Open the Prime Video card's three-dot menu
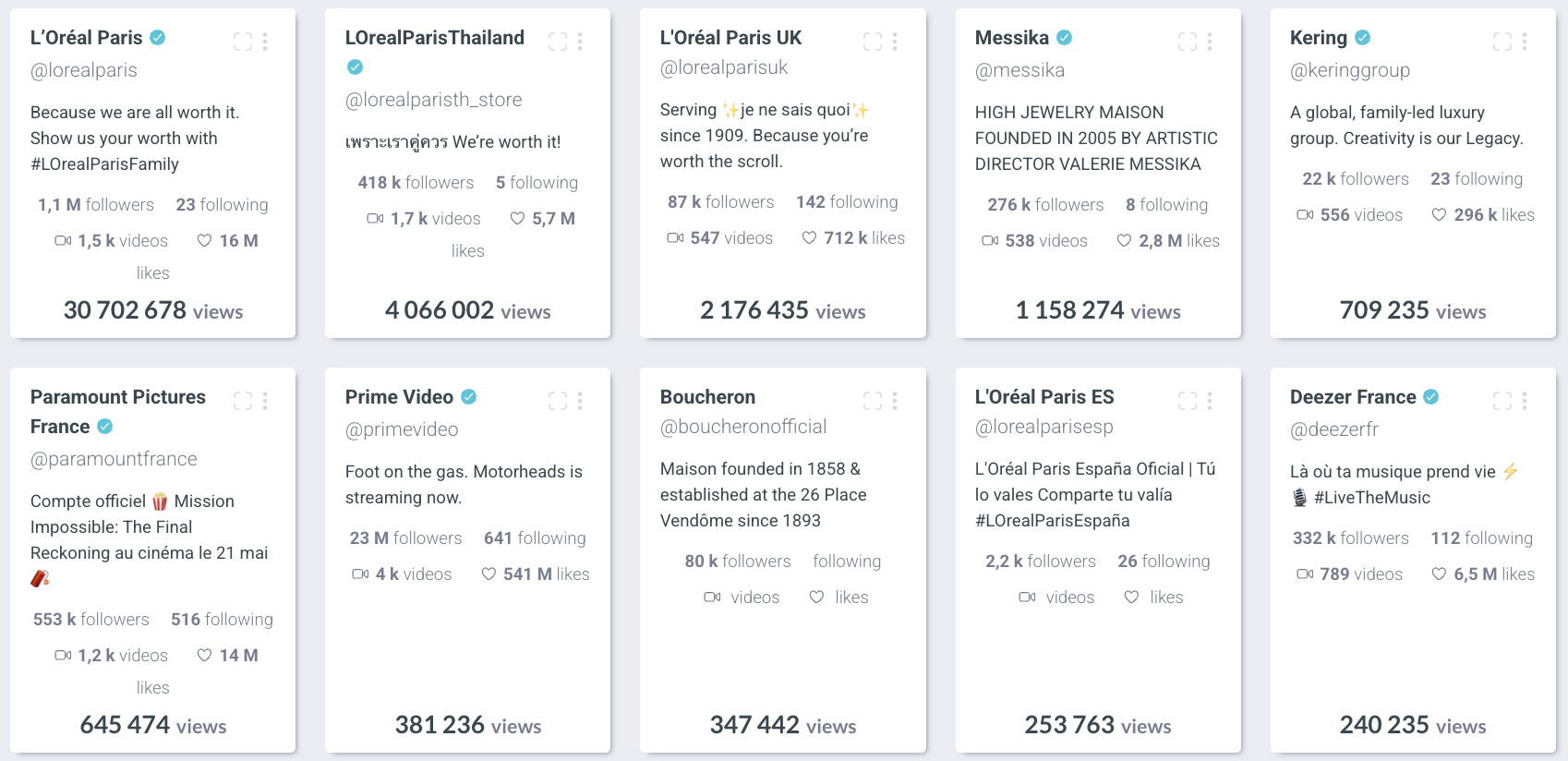The height and width of the screenshot is (761, 1568). point(580,401)
